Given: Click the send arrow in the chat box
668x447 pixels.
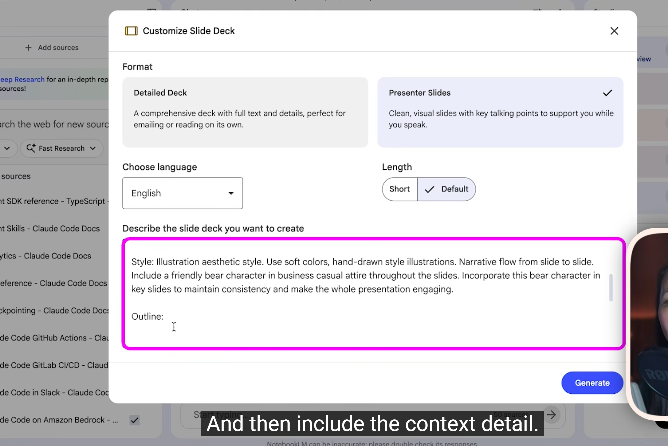Looking at the screenshot, I should (551, 415).
